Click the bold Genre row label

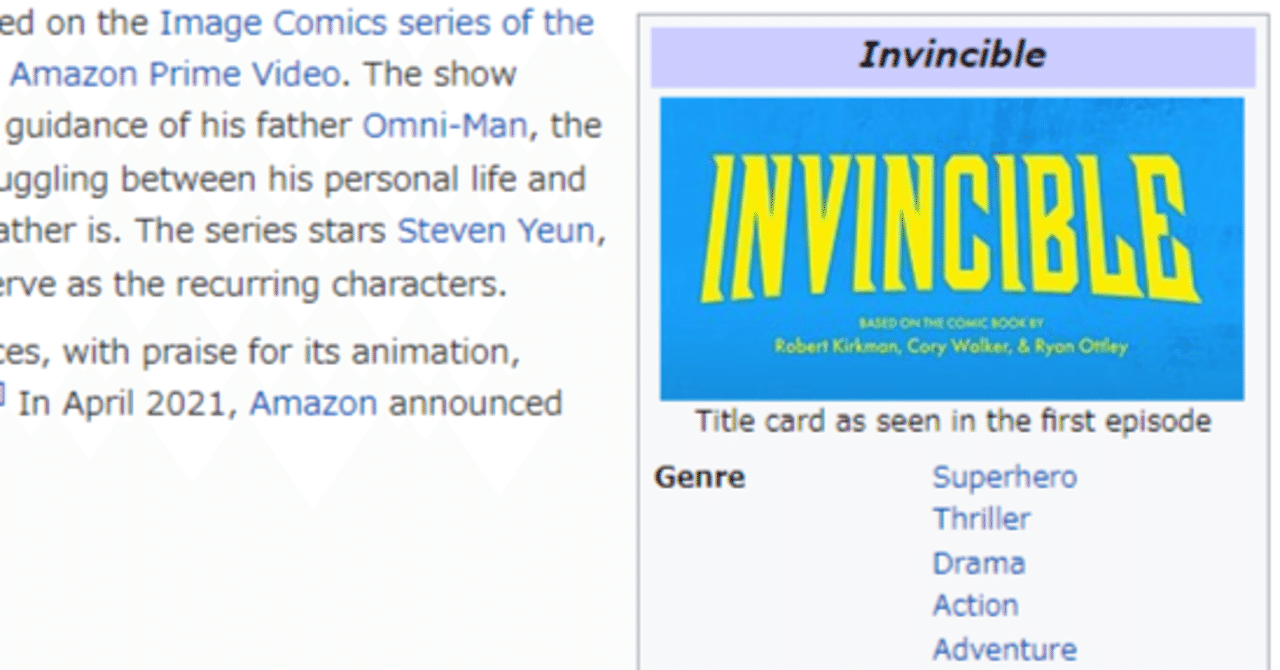pos(699,477)
